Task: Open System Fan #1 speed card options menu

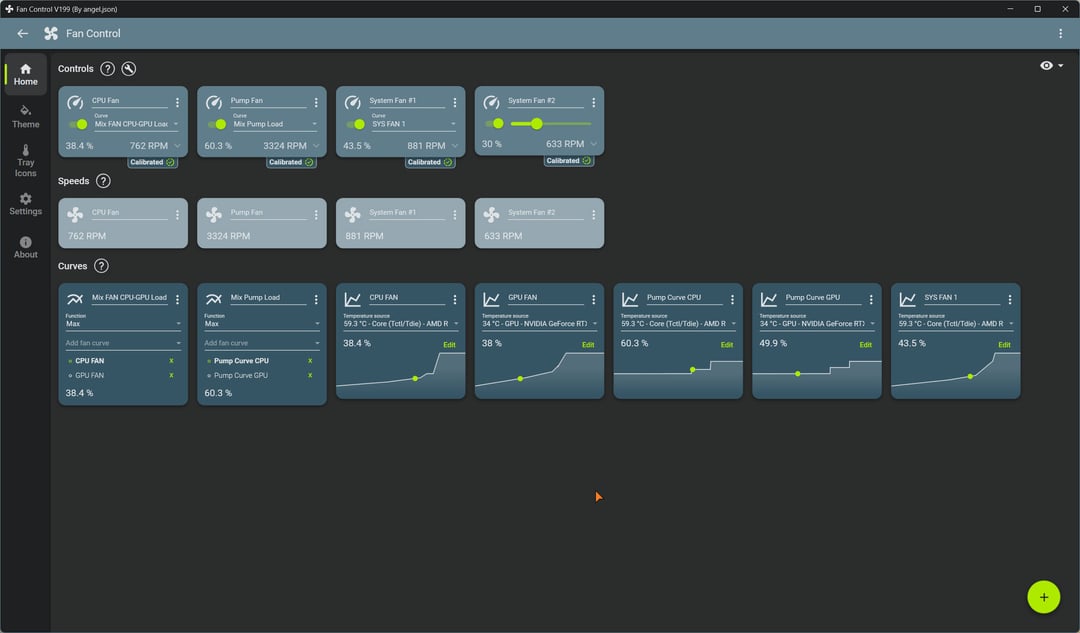Action: click(x=455, y=215)
